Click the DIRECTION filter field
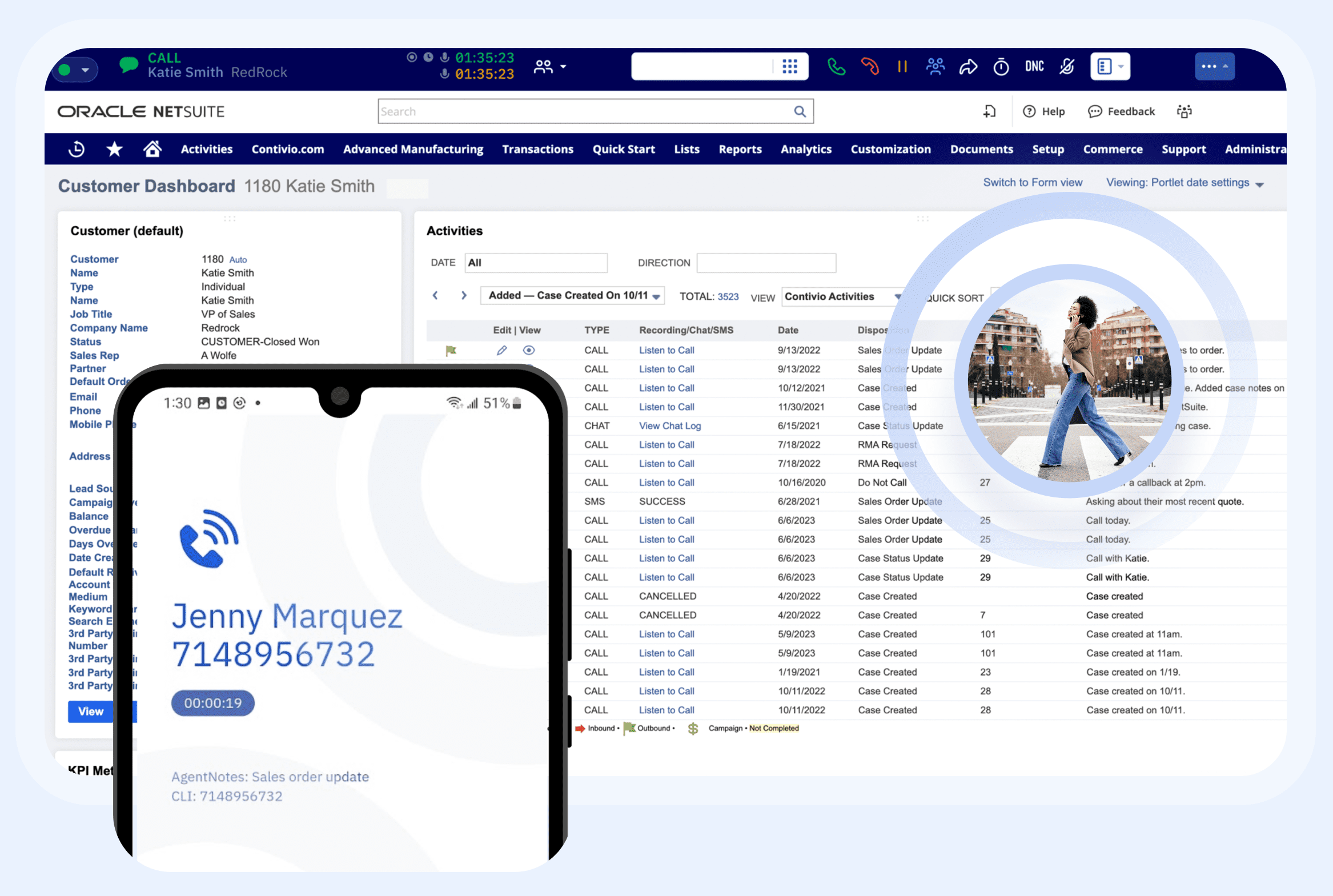 coord(766,263)
